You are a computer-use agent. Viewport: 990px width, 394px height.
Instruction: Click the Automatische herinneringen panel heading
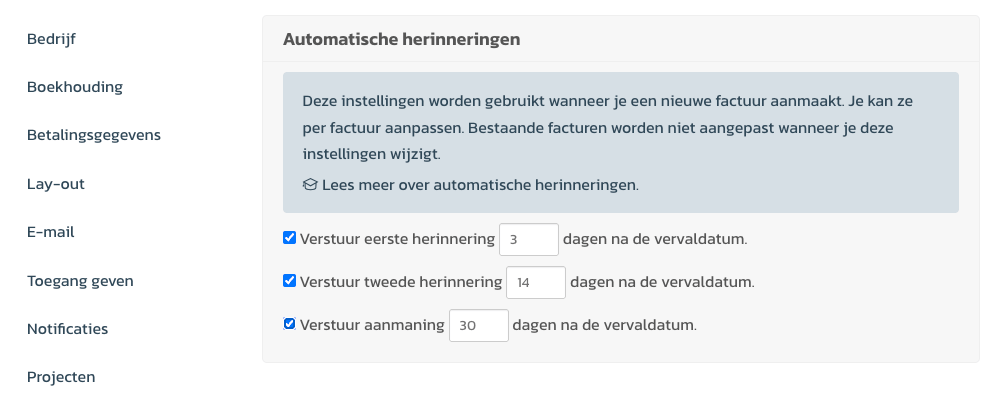[x=402, y=39]
